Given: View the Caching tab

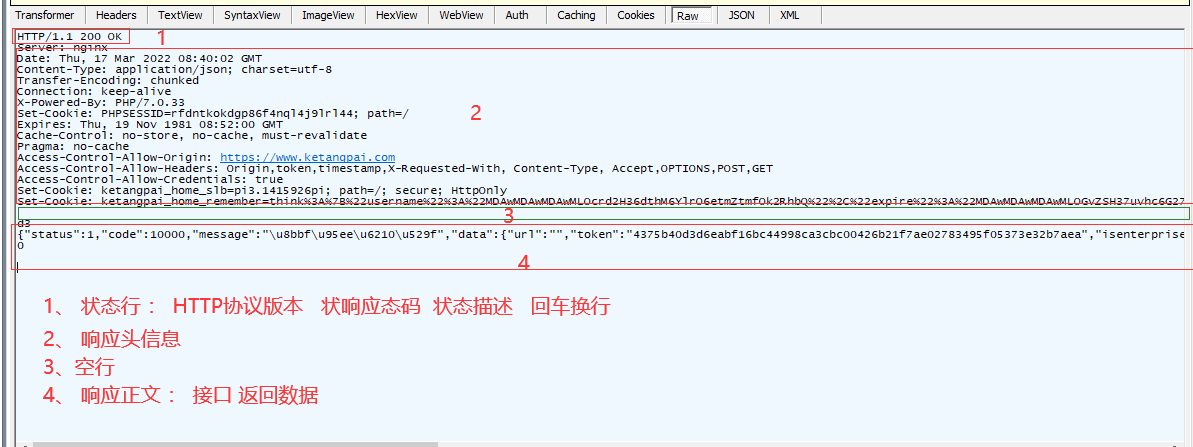Looking at the screenshot, I should (576, 15).
